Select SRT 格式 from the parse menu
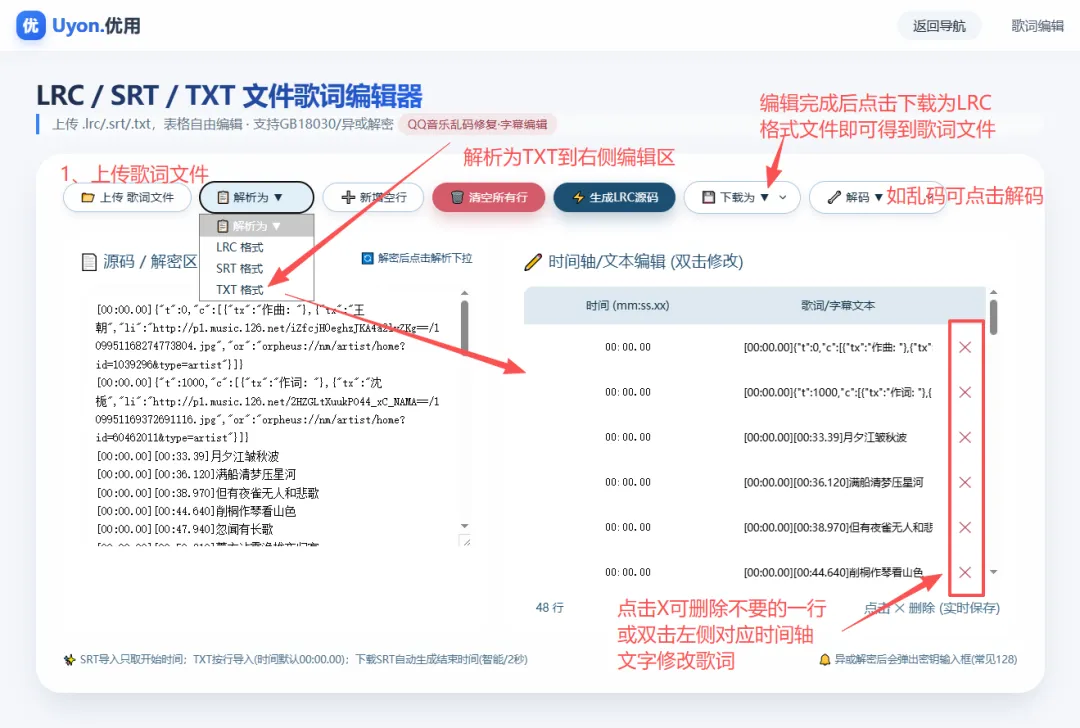The image size is (1080, 728). tap(239, 269)
